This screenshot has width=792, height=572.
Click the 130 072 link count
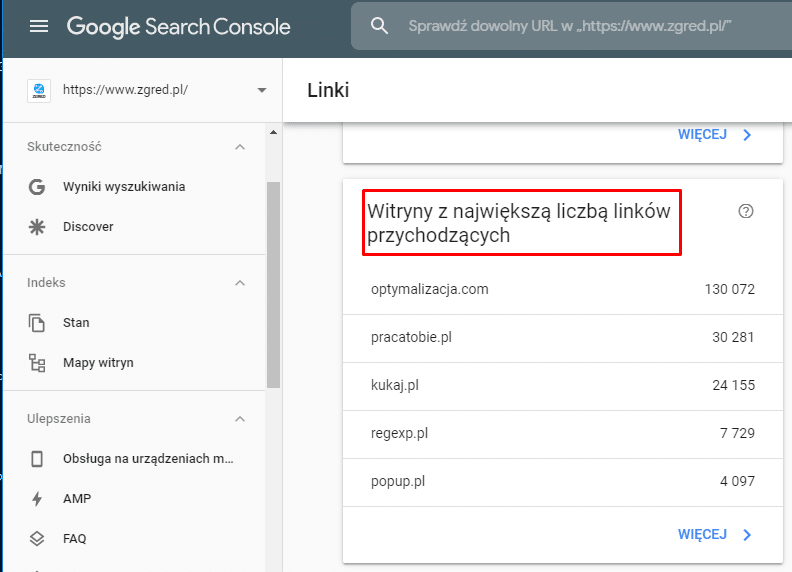click(x=729, y=290)
